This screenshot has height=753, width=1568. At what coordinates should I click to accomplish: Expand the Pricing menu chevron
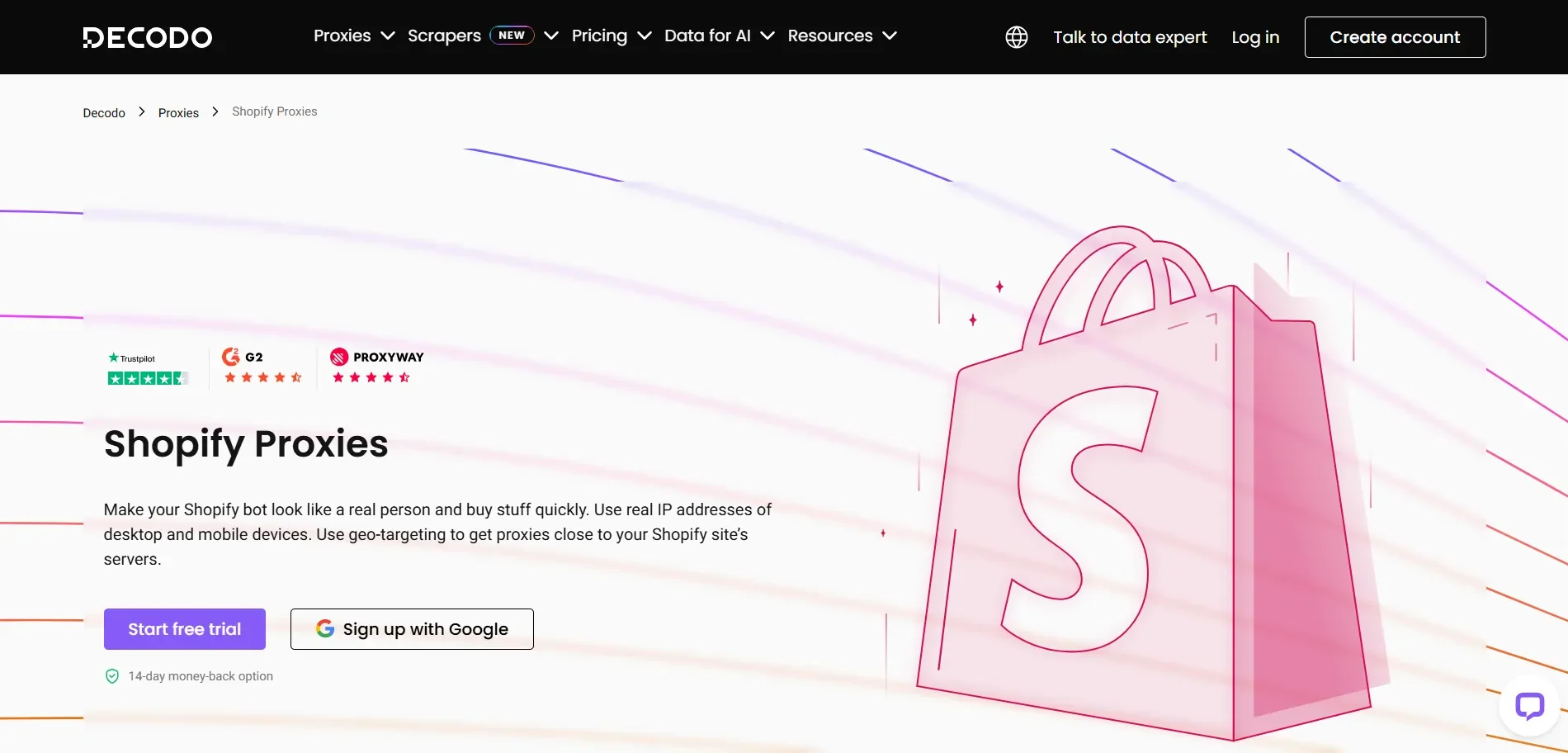point(645,36)
